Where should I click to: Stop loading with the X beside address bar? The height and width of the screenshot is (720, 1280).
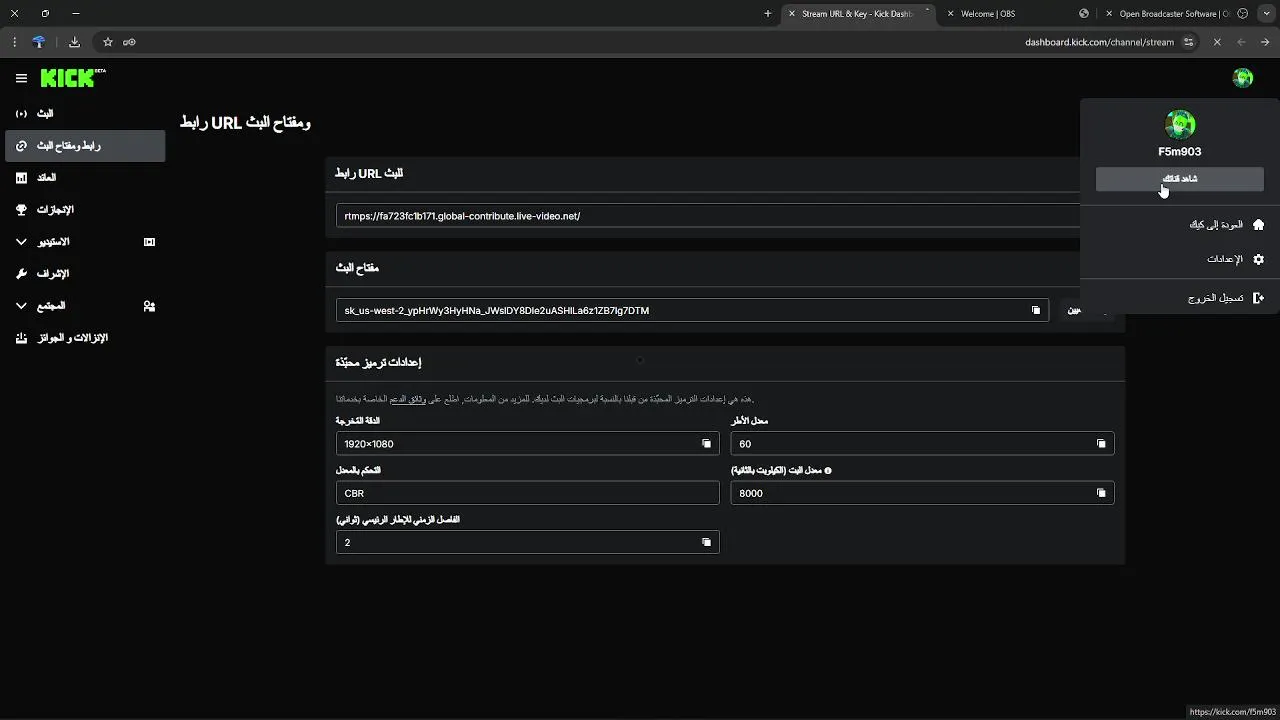[1217, 42]
